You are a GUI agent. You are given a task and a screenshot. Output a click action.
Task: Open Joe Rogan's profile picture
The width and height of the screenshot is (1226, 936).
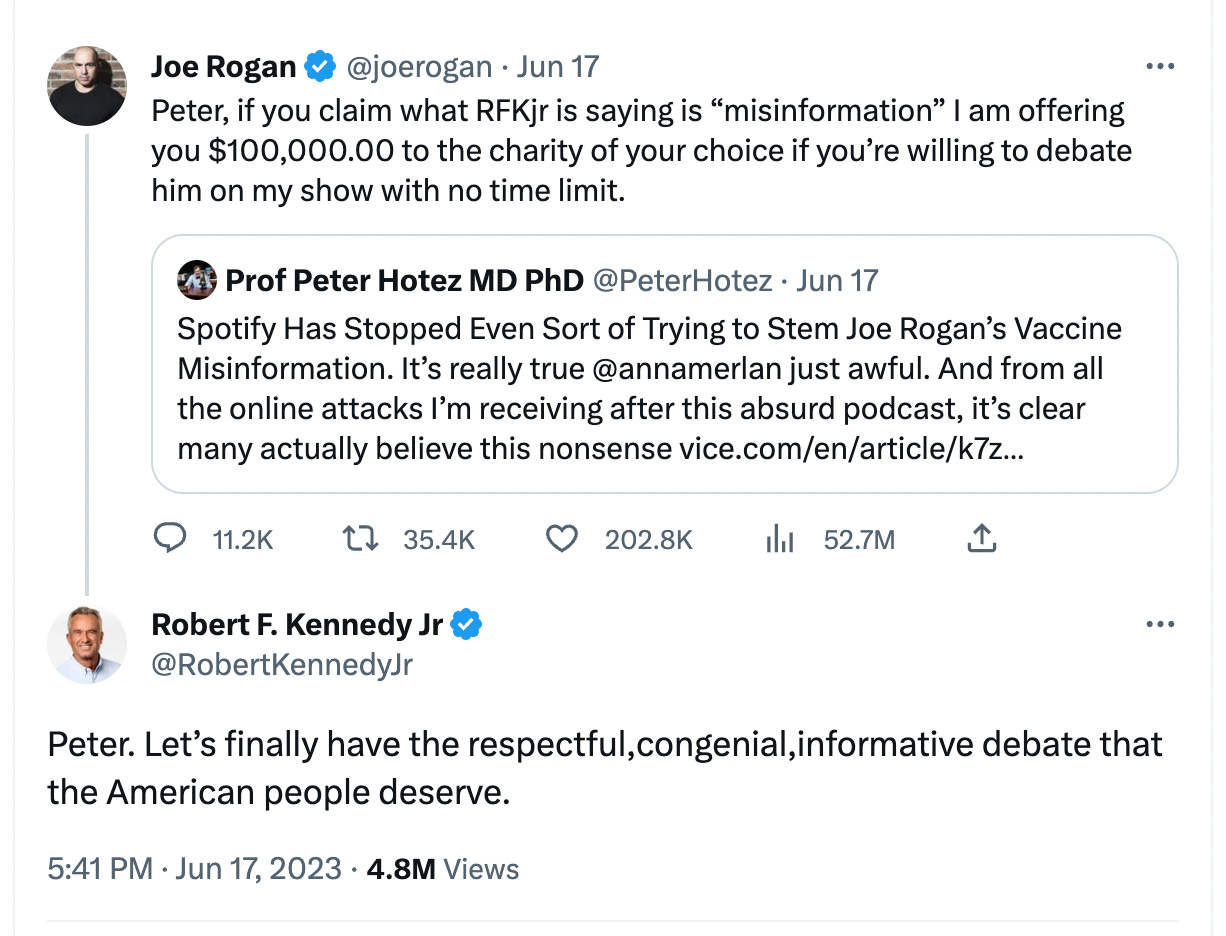coord(87,85)
